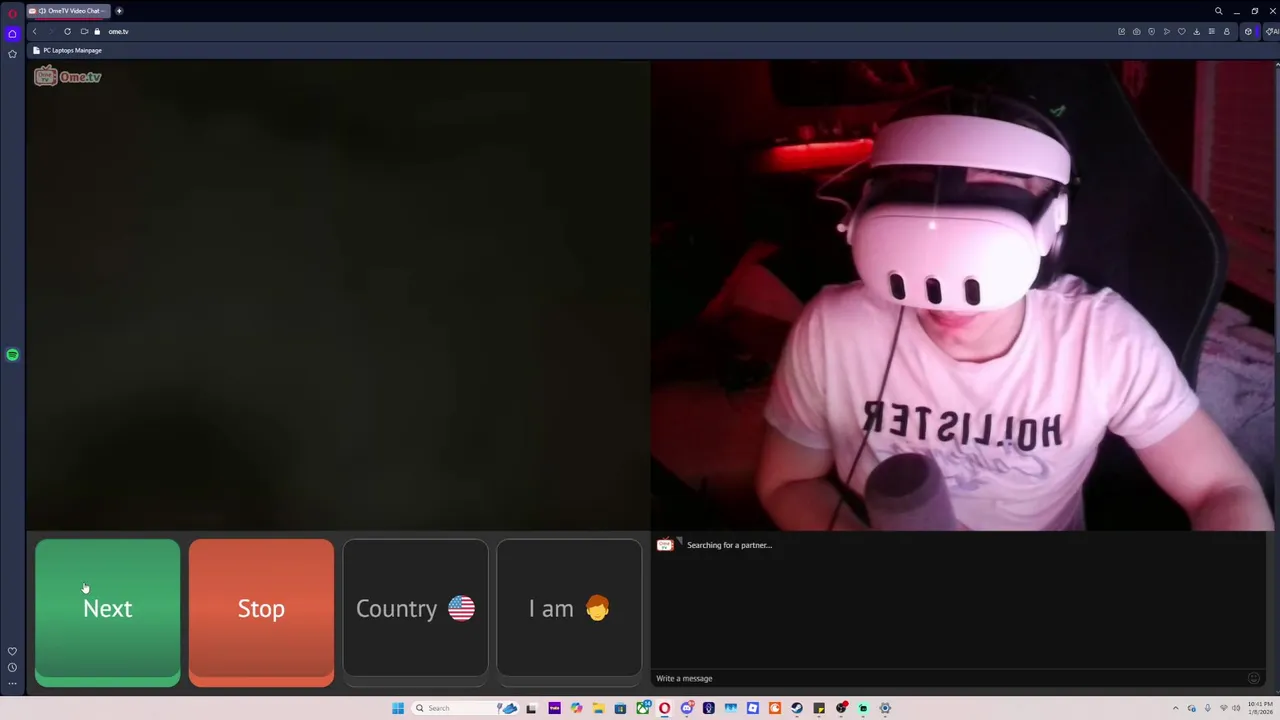Viewport: 1280px width, 720px height.
Task: Open Steam from the taskbar
Action: click(797, 708)
